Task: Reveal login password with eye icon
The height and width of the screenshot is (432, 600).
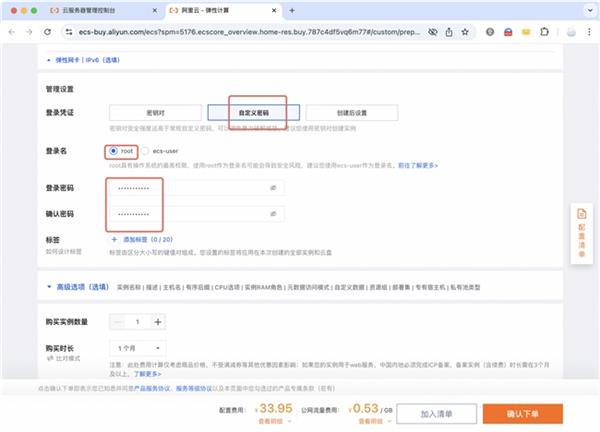Action: click(x=272, y=188)
